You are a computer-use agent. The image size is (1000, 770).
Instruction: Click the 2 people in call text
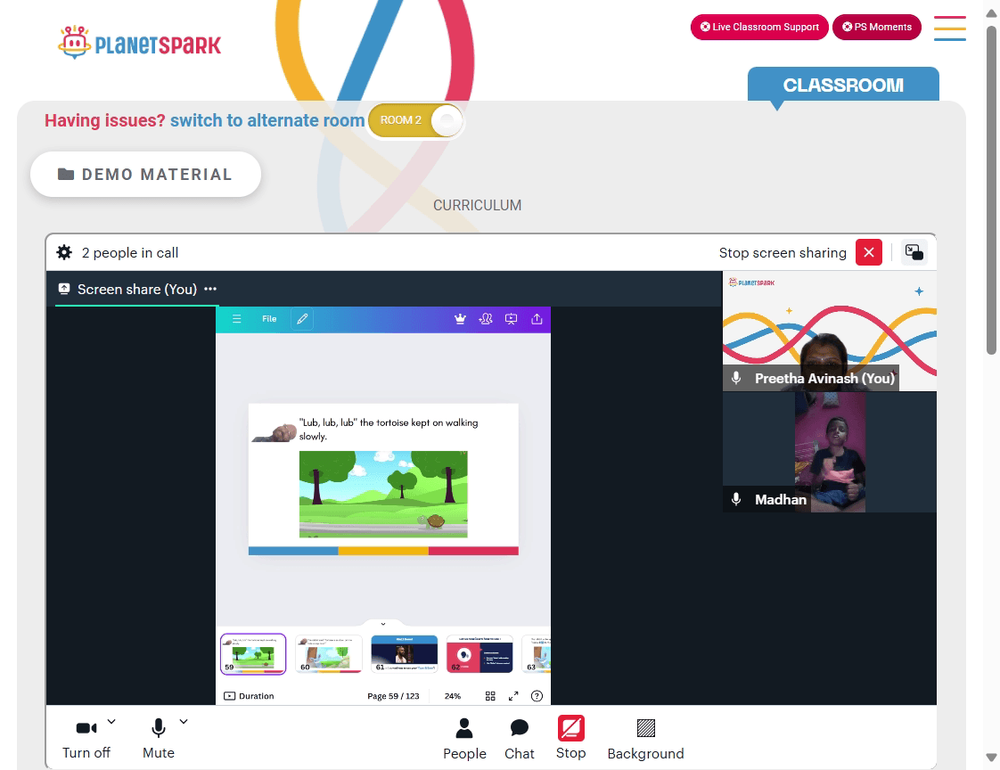130,253
